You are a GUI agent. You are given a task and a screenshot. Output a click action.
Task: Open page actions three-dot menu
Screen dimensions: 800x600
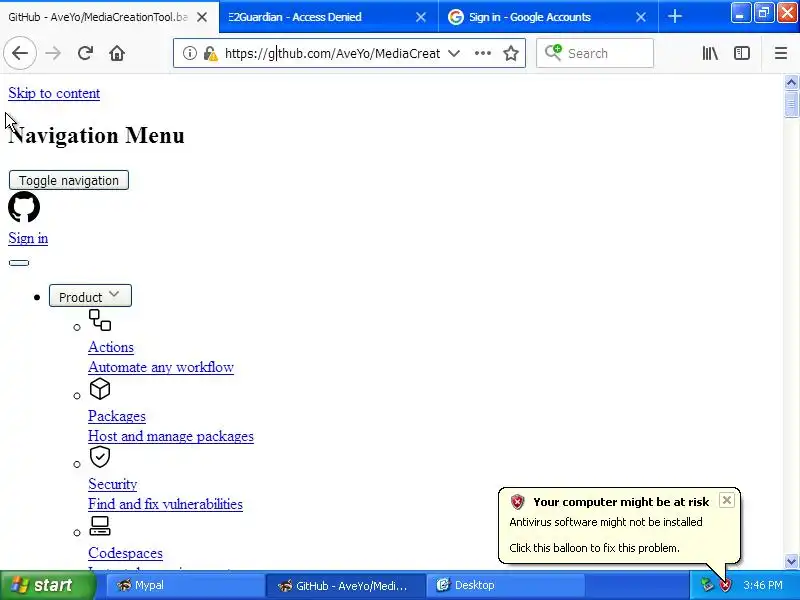[x=483, y=53]
